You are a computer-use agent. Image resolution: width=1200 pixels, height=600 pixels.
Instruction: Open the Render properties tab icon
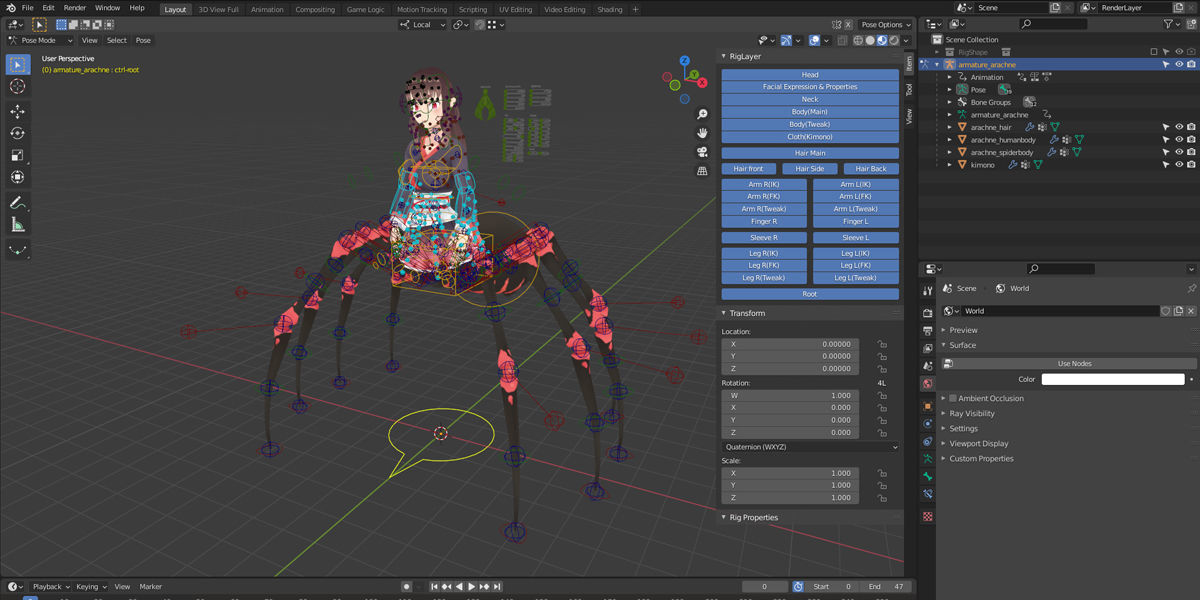point(928,312)
